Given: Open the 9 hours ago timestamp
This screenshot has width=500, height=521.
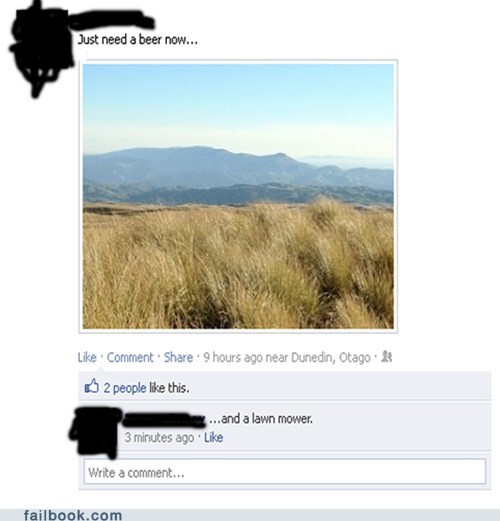Looking at the screenshot, I should (233, 357).
